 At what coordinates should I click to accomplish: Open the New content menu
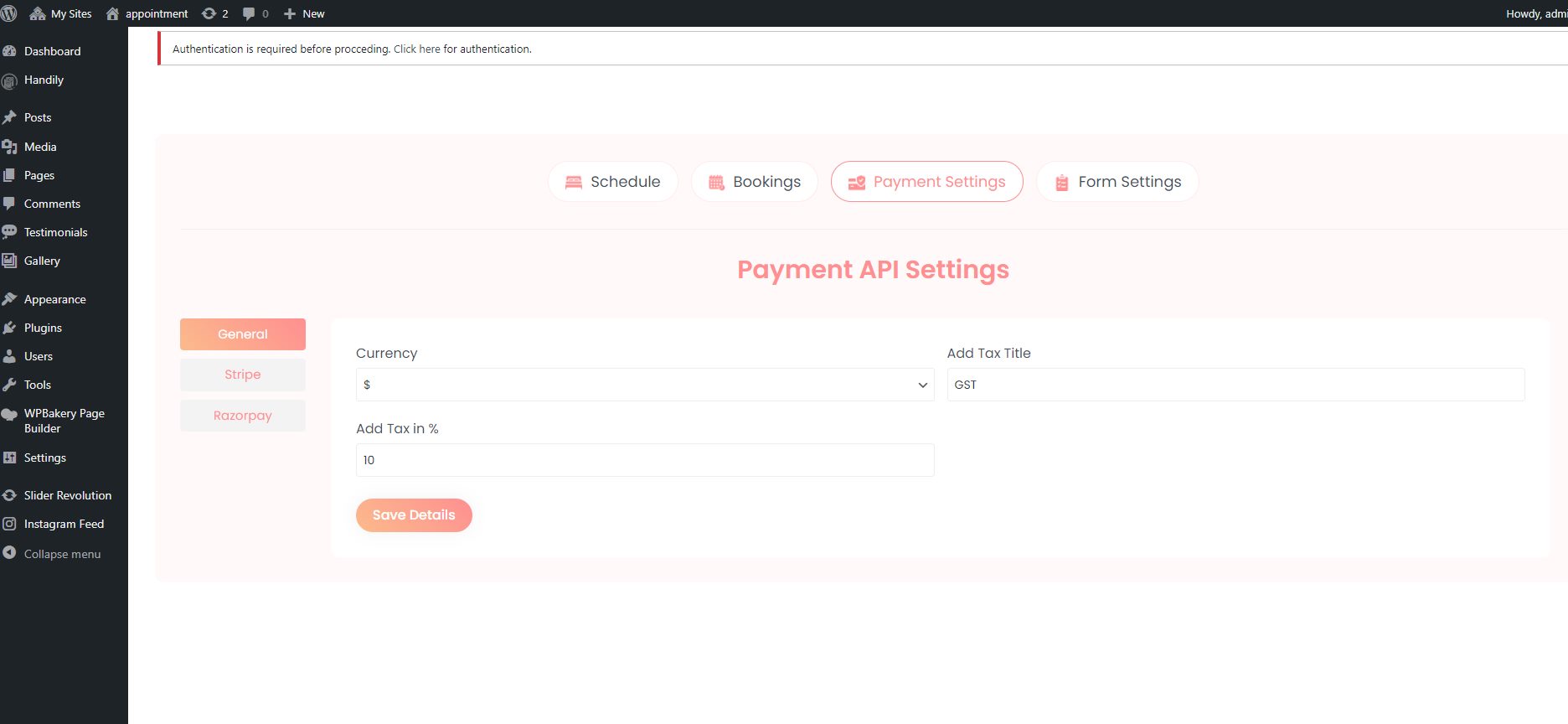pos(304,13)
